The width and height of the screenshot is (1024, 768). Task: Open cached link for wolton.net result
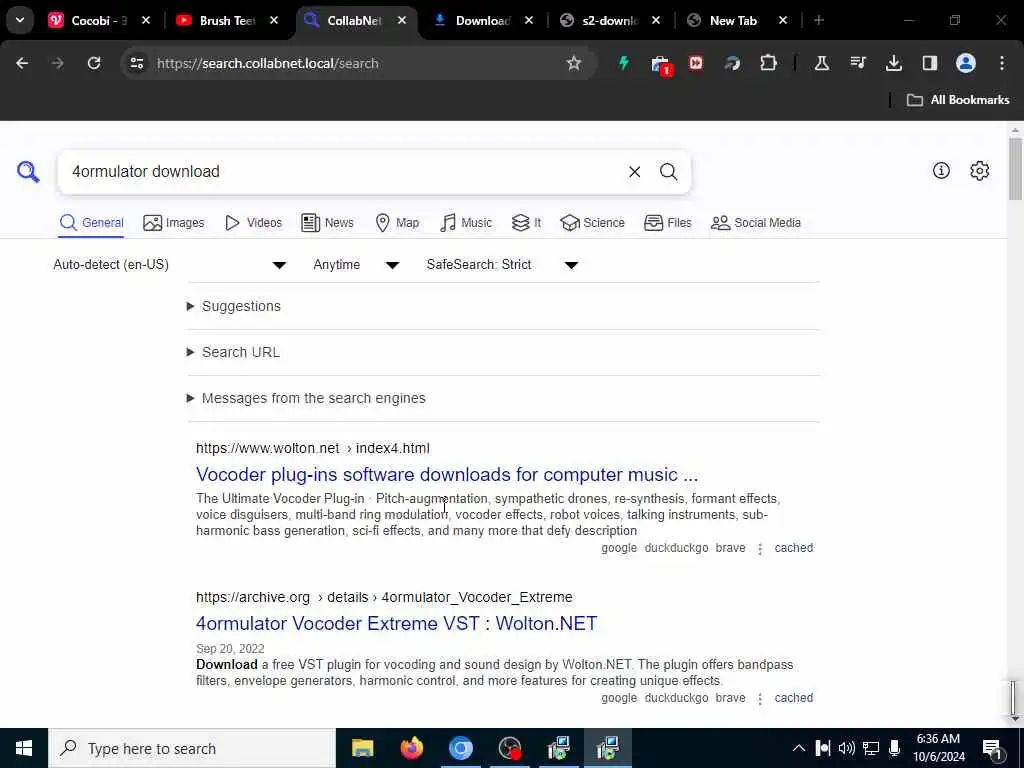793,548
